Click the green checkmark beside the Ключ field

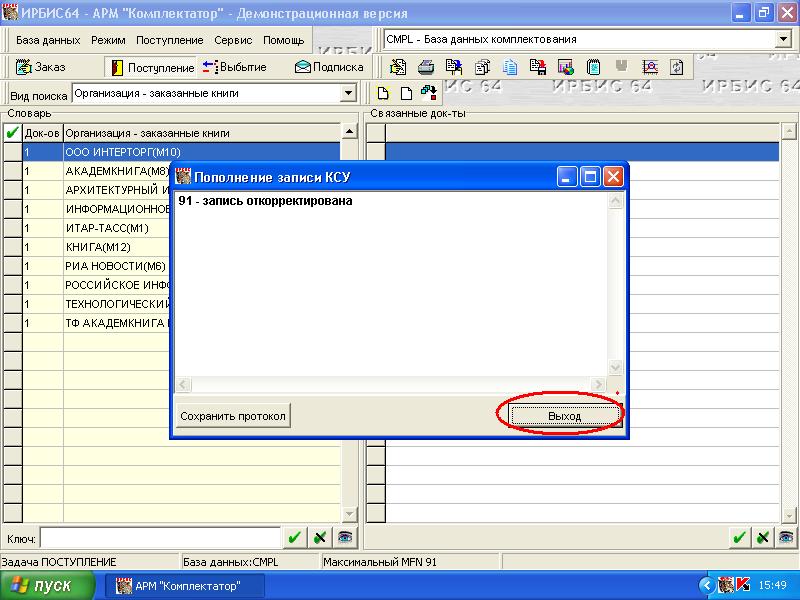tap(294, 537)
